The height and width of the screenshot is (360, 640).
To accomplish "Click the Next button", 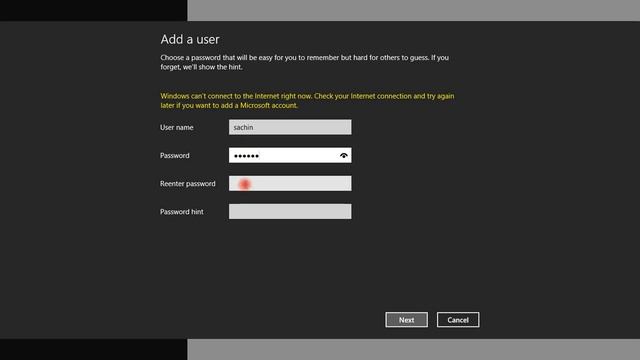I will 407,320.
